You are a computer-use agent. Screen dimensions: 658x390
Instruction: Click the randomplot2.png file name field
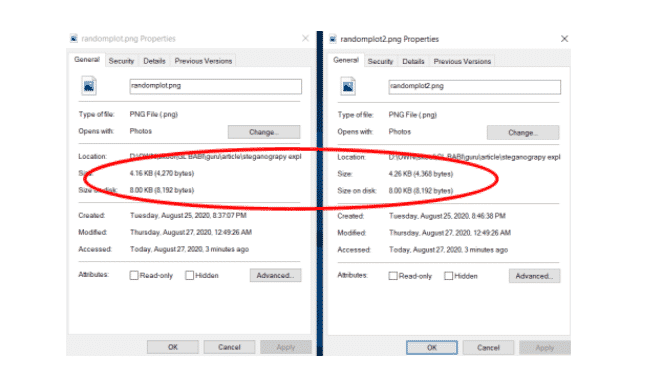[x=474, y=87]
